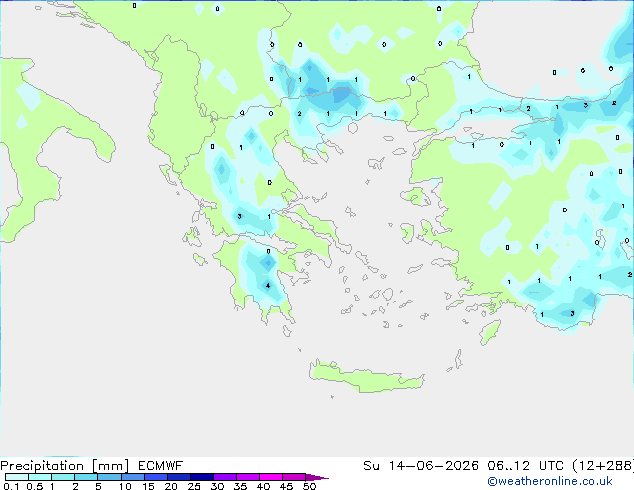Select the 0.5–1 mm legend color box
The image size is (634, 490).
pos(40,477)
